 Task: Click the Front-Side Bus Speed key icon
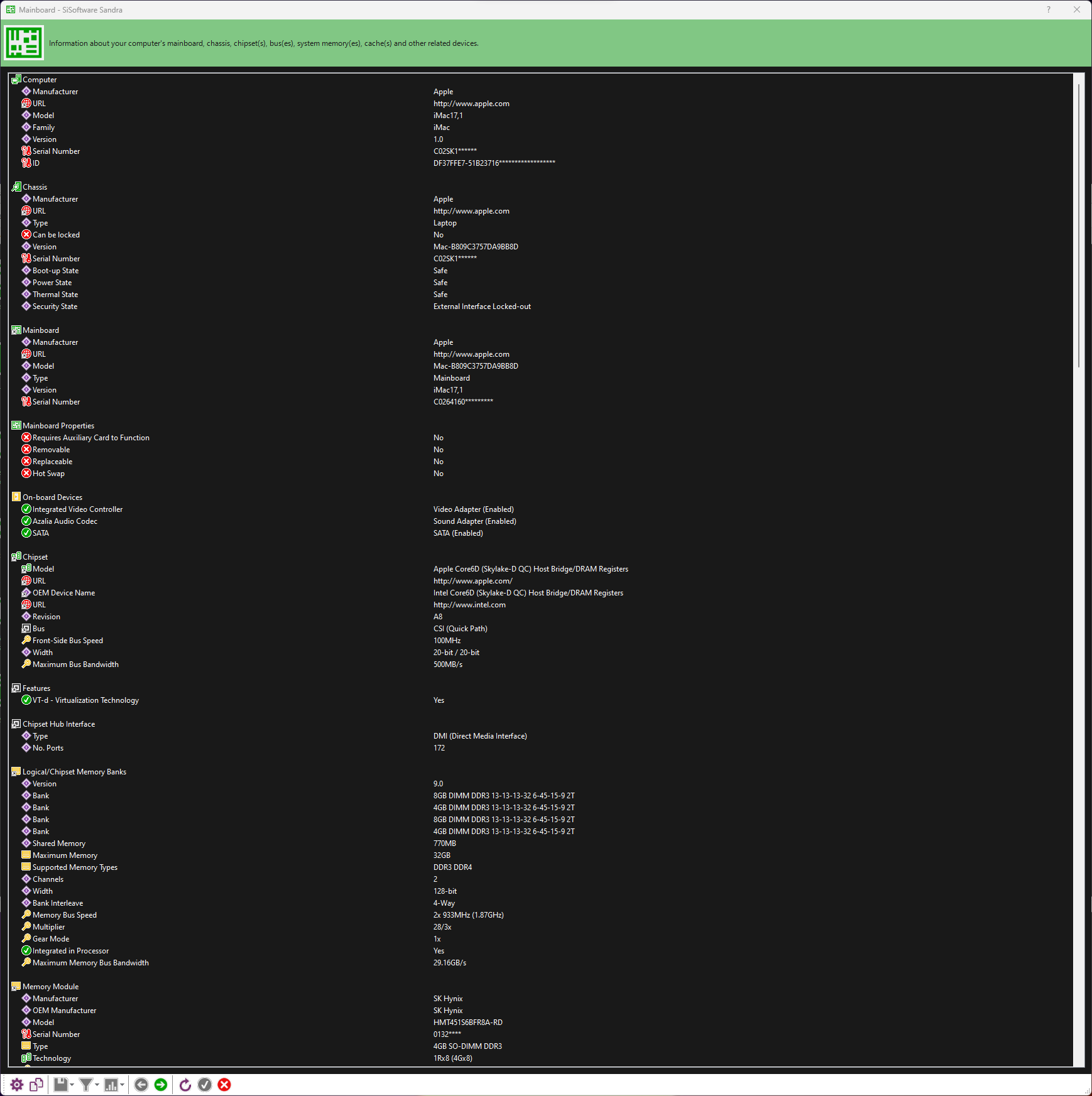coord(26,640)
